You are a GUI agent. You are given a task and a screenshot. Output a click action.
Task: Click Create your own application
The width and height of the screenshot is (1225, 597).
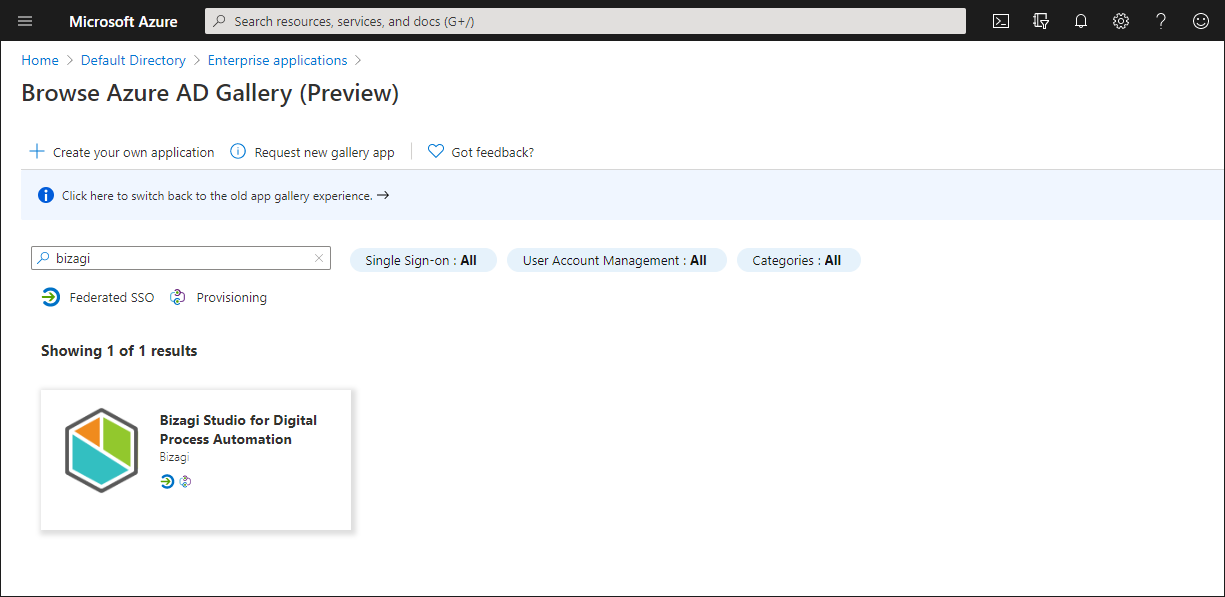coord(122,152)
